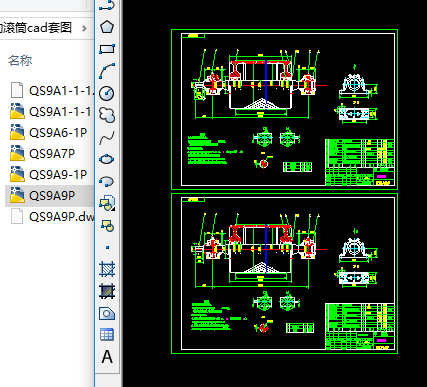Select the Ellipse draw tool
The height and width of the screenshot is (387, 427).
(x=107, y=159)
